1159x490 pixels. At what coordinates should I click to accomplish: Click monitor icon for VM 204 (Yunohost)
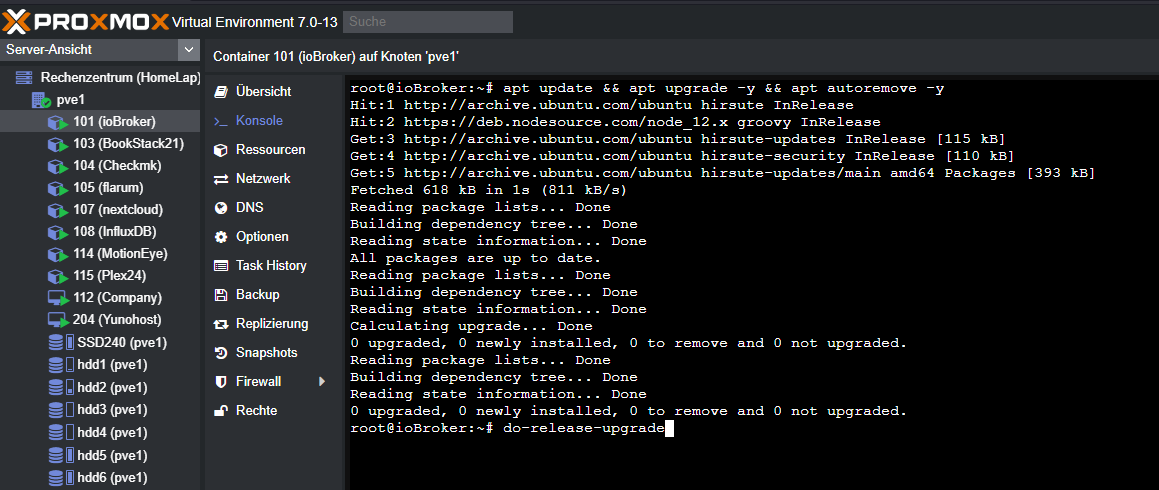[x=58, y=320]
